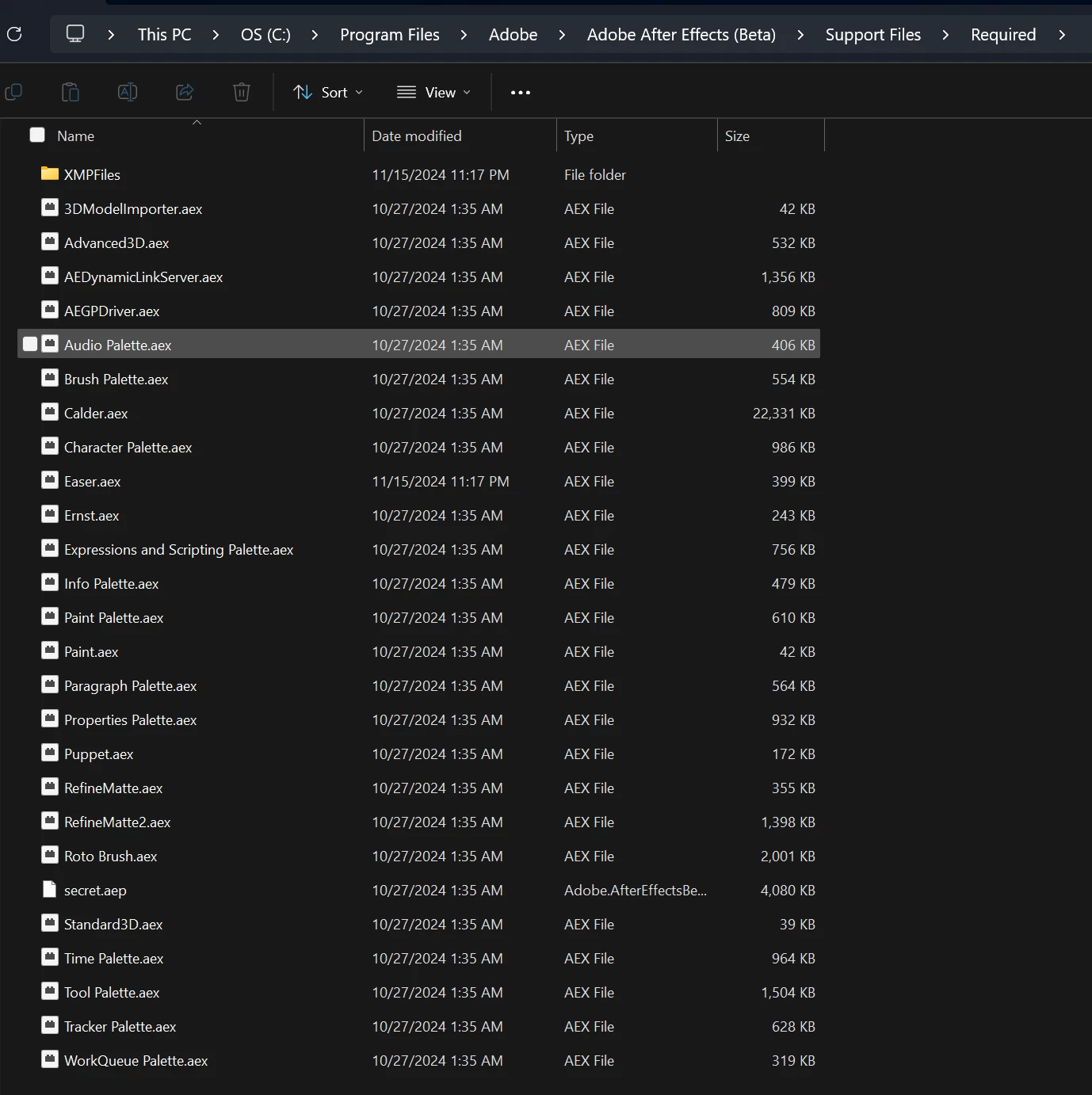Click the Adobe.AfterEffectsBe... type cell

636,890
